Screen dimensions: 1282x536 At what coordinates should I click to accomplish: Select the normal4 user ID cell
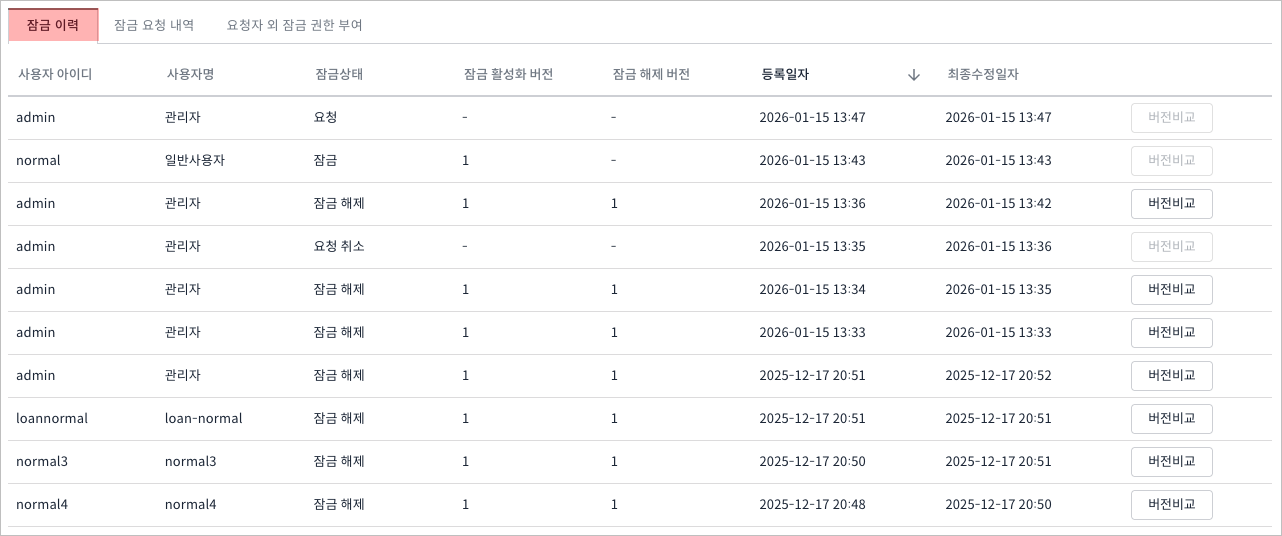coord(42,504)
